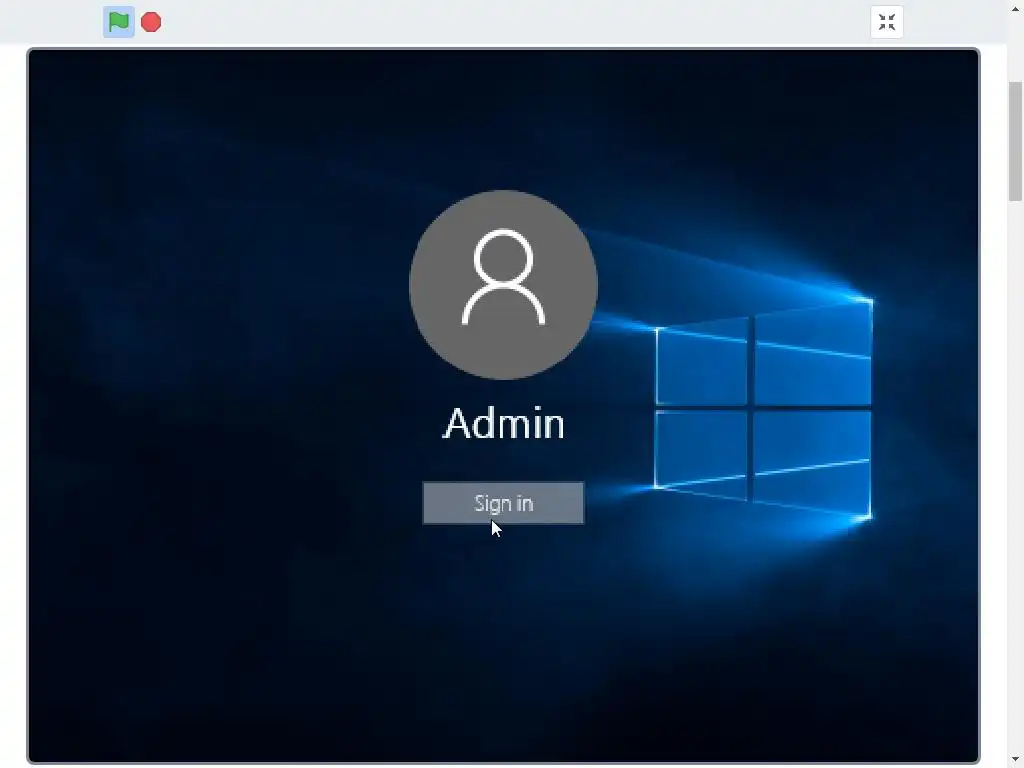Exit full screen with the shrink arrows icon
1024x768 pixels.
click(886, 22)
